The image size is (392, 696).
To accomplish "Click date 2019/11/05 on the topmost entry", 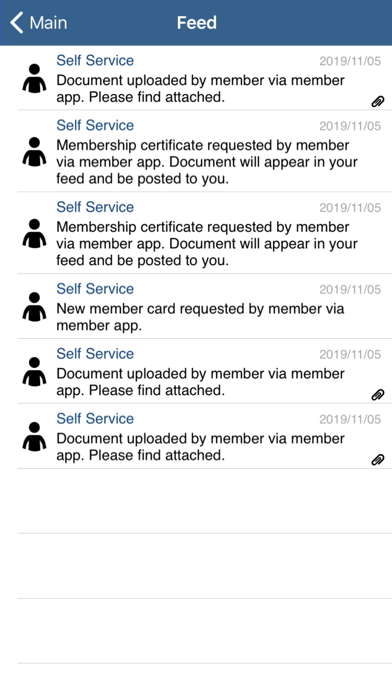I will click(350, 61).
